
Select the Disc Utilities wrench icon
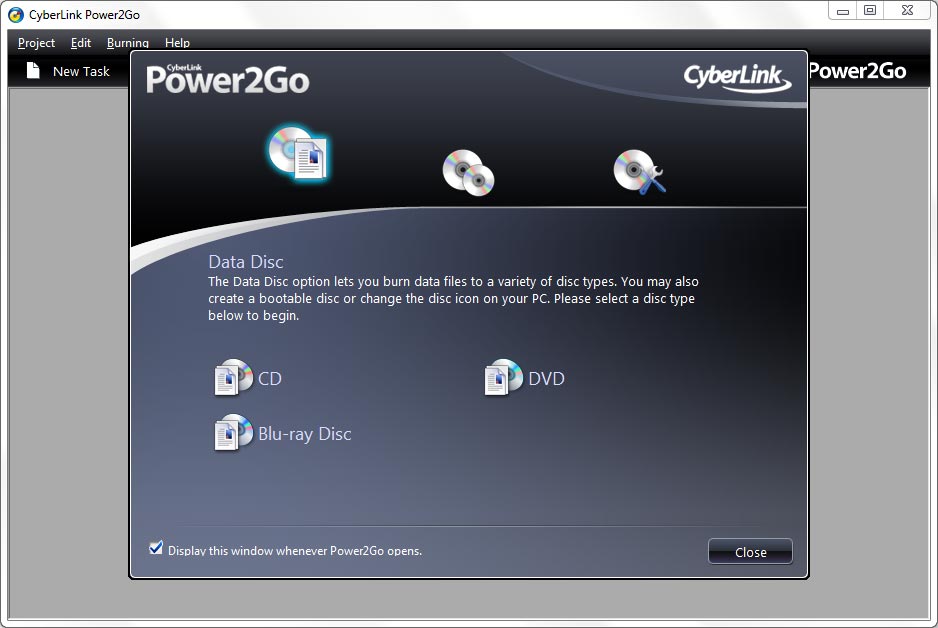639,172
